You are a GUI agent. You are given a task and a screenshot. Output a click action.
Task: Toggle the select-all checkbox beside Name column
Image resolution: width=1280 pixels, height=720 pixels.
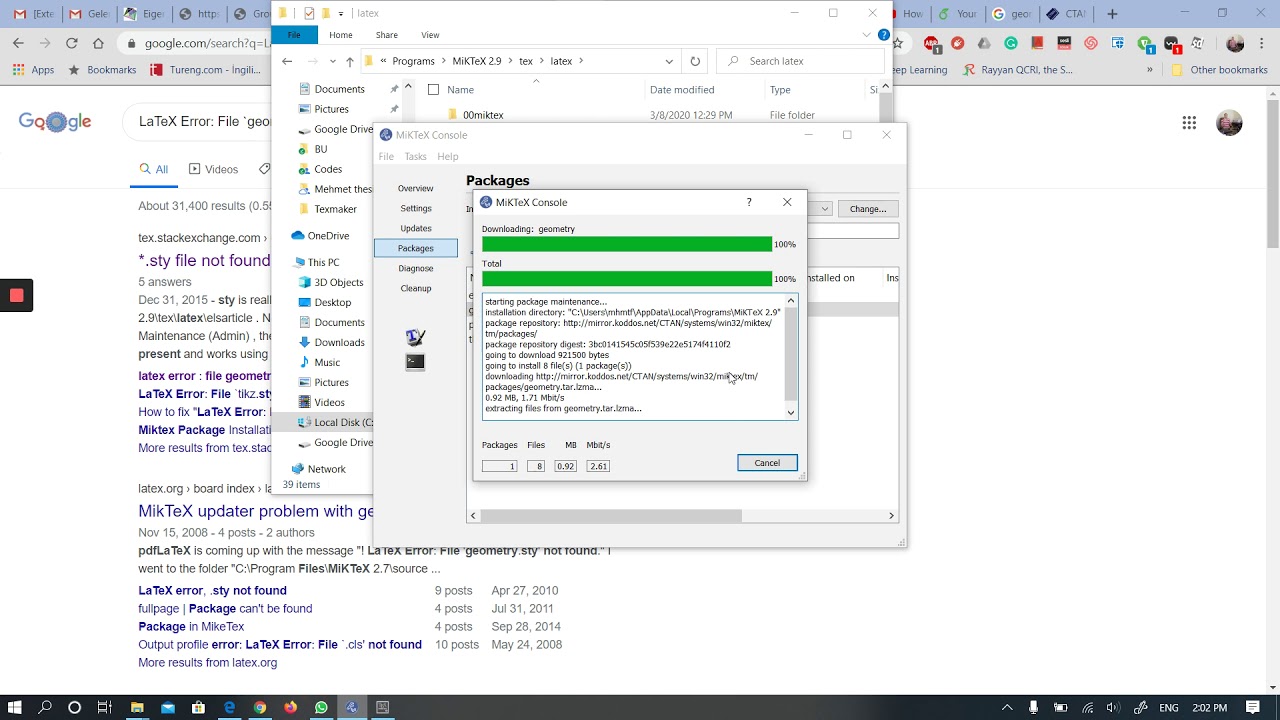(433, 90)
